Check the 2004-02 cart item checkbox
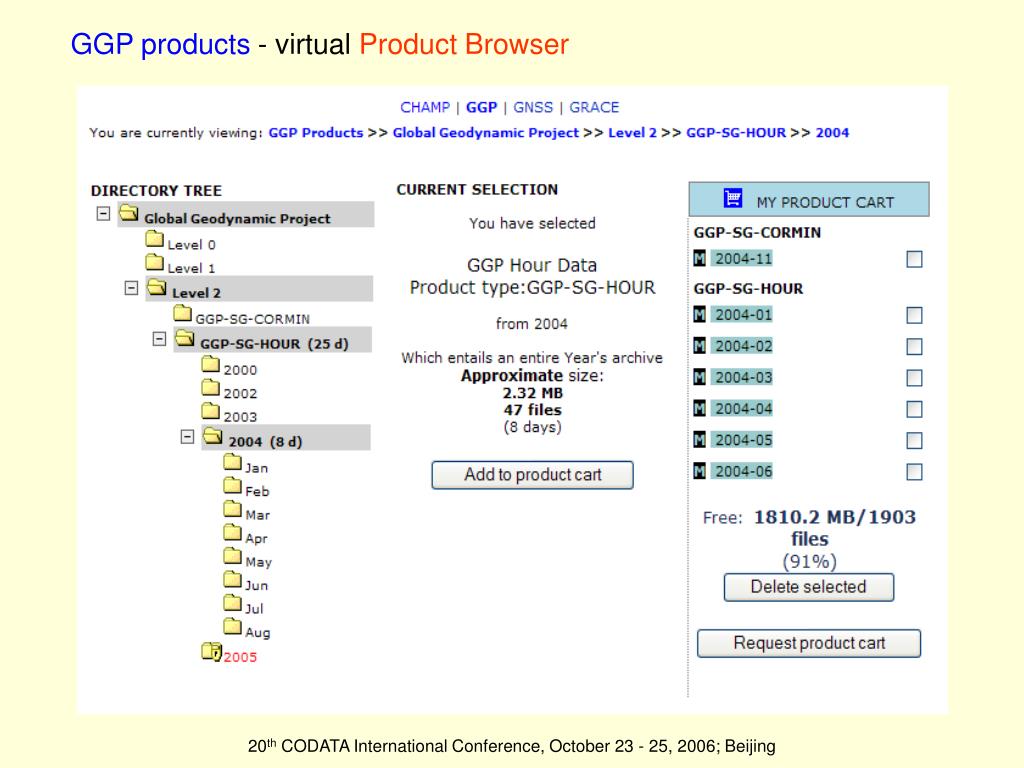This screenshot has width=1024, height=768. coord(914,347)
